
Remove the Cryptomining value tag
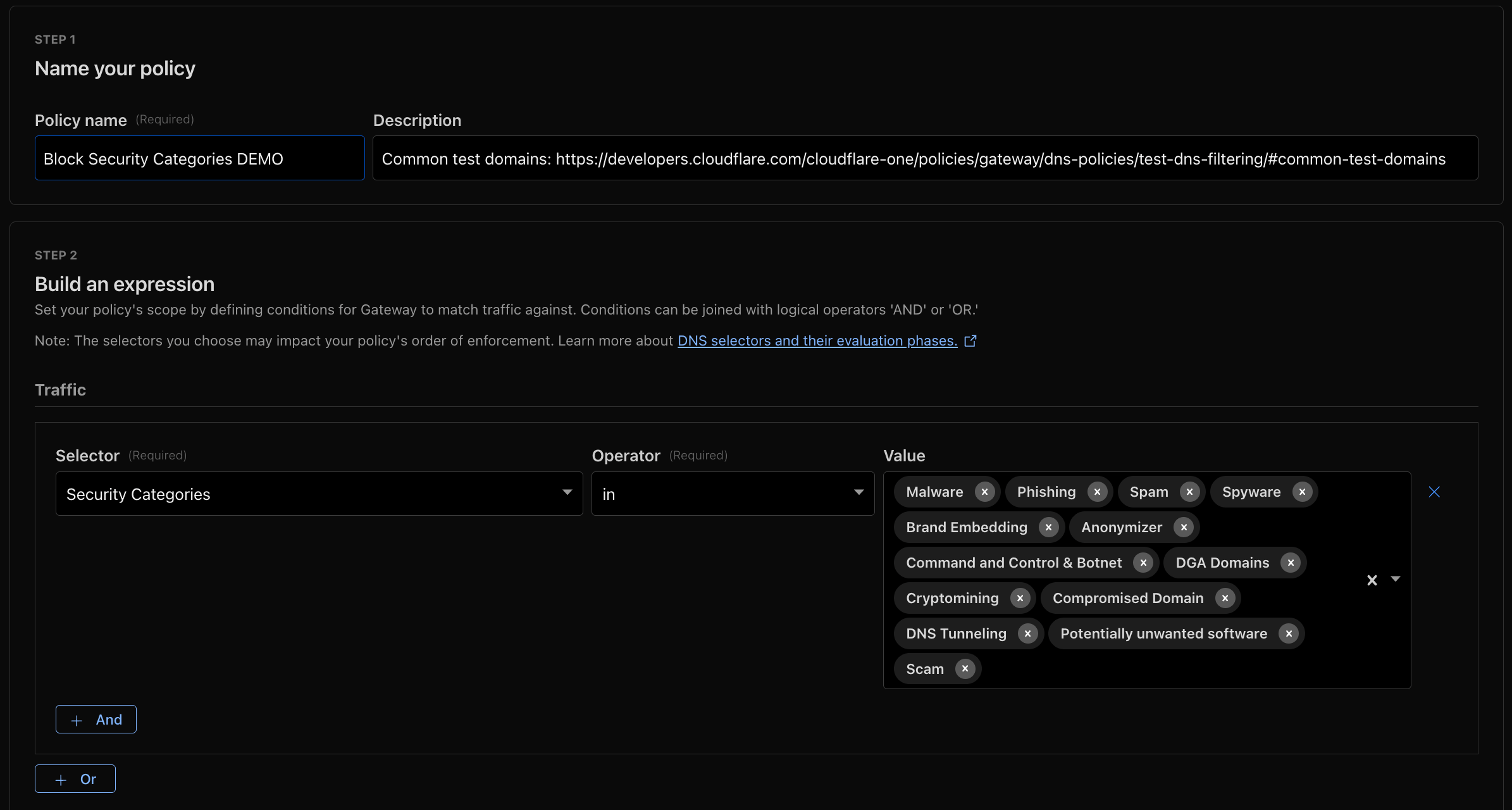coord(1020,598)
